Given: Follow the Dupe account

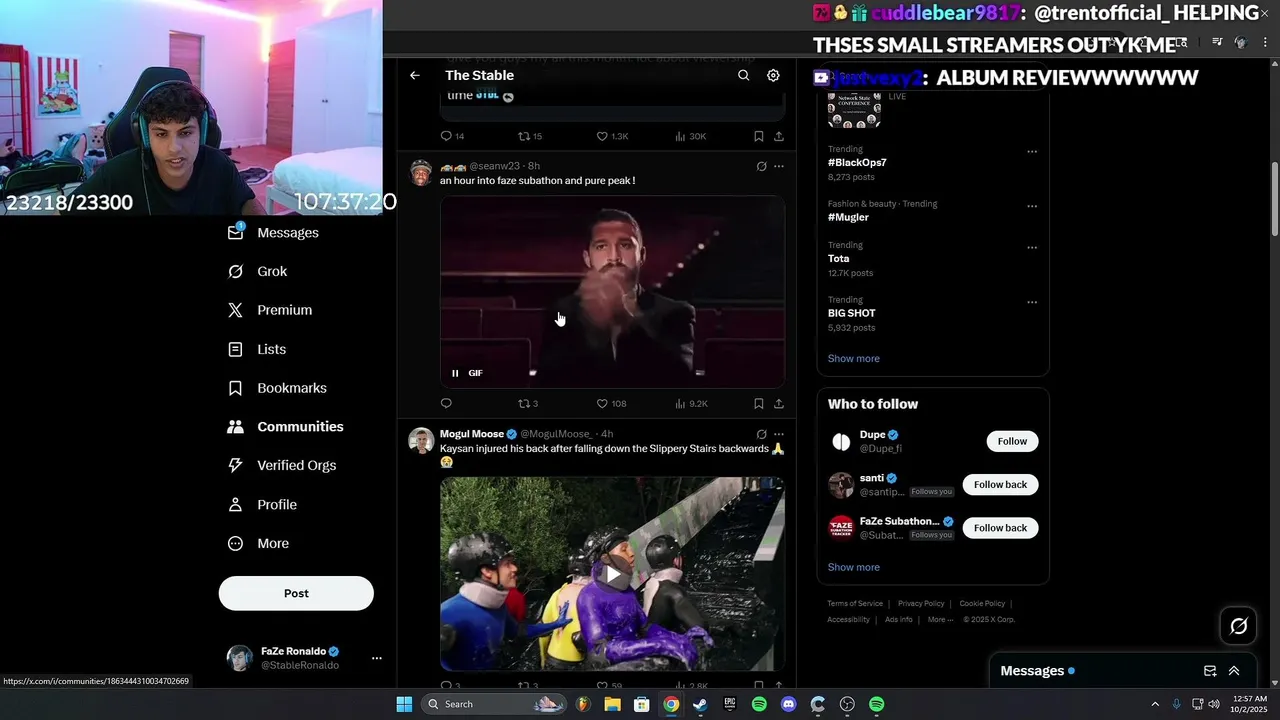Looking at the screenshot, I should pos(1012,441).
